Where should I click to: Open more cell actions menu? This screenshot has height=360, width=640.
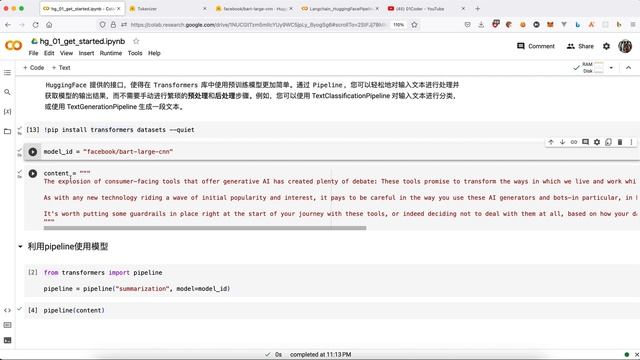pos(631,142)
